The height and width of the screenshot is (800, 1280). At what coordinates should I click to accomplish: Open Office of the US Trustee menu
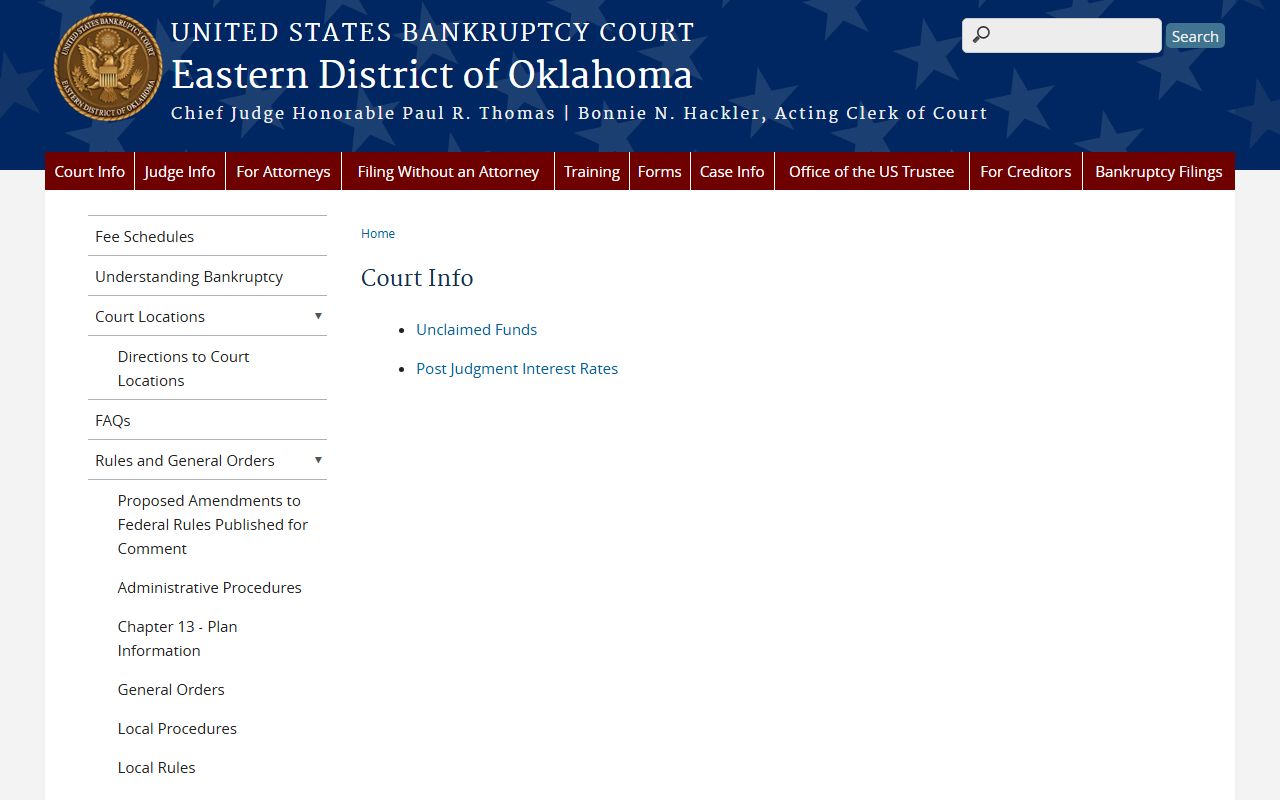point(872,171)
